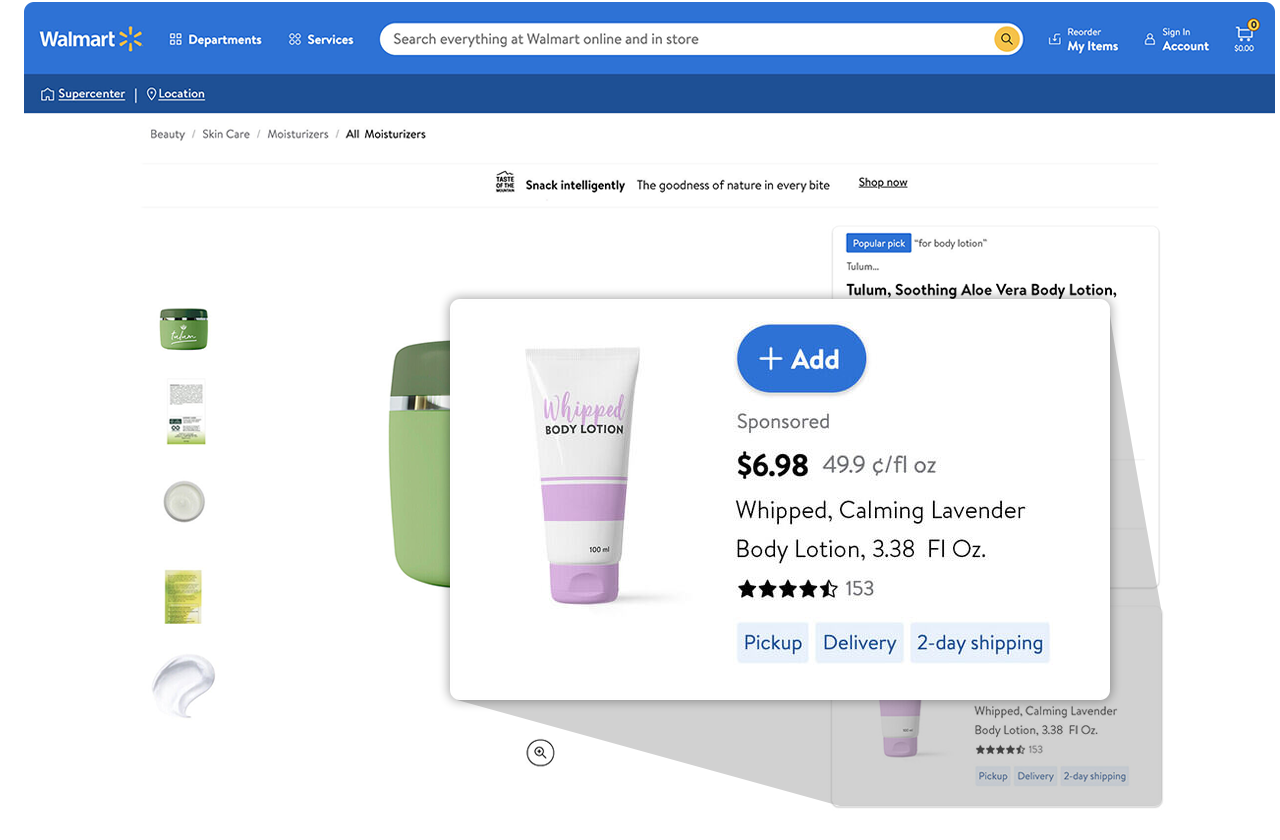Click the zoom magnifier icon below image
This screenshot has width=1280, height=840.
[x=540, y=753]
